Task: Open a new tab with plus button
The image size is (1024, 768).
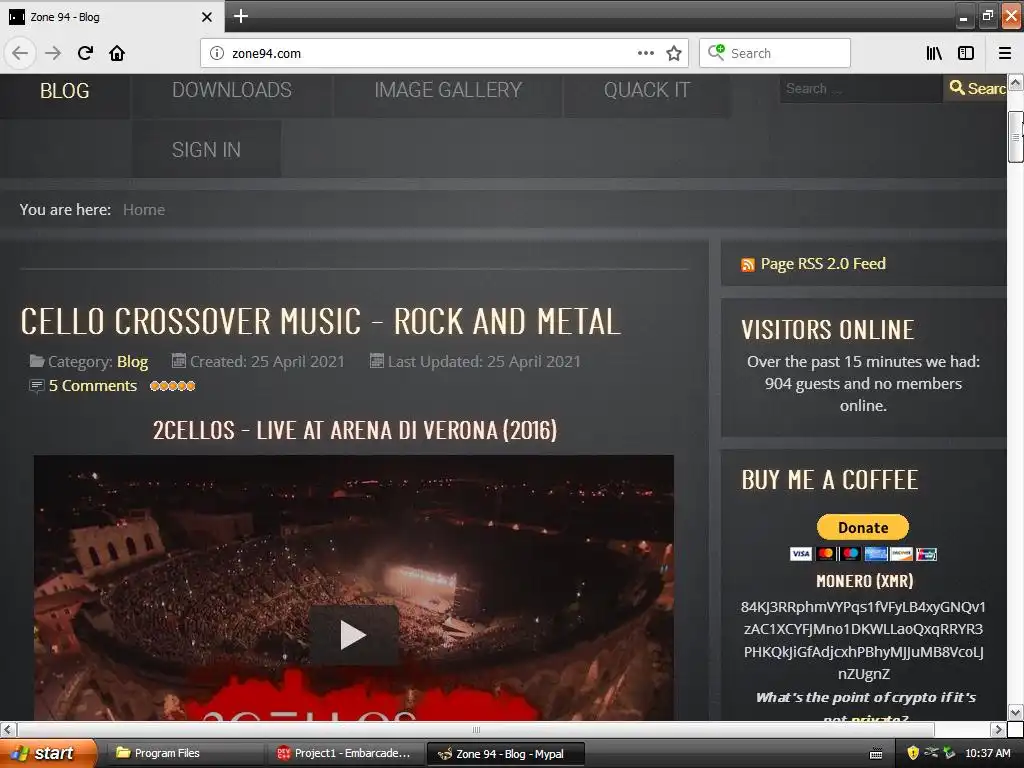Action: click(241, 16)
